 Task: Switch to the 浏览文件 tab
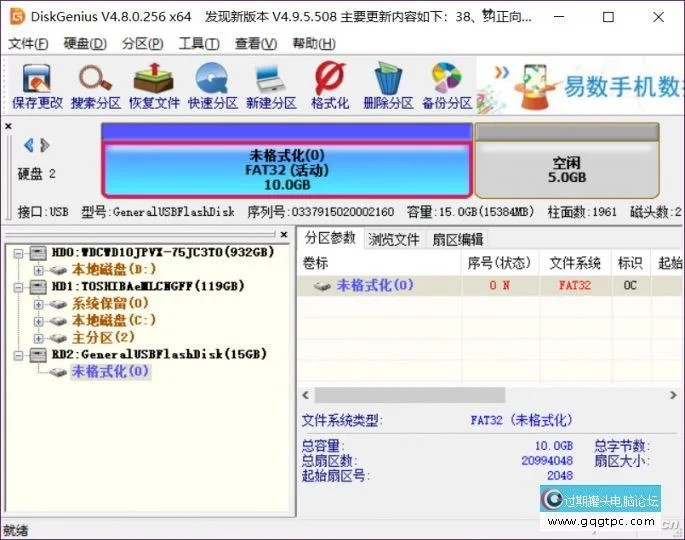(x=394, y=239)
